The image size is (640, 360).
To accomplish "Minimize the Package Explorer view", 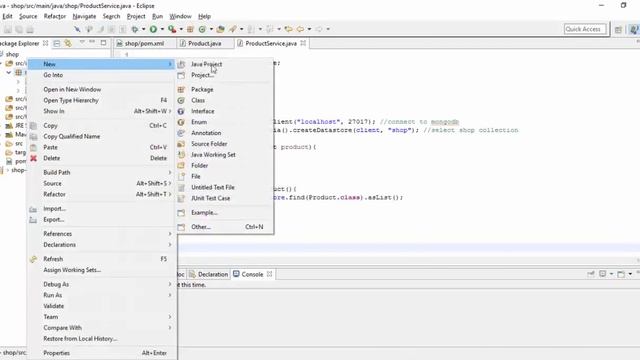I will (92, 42).
